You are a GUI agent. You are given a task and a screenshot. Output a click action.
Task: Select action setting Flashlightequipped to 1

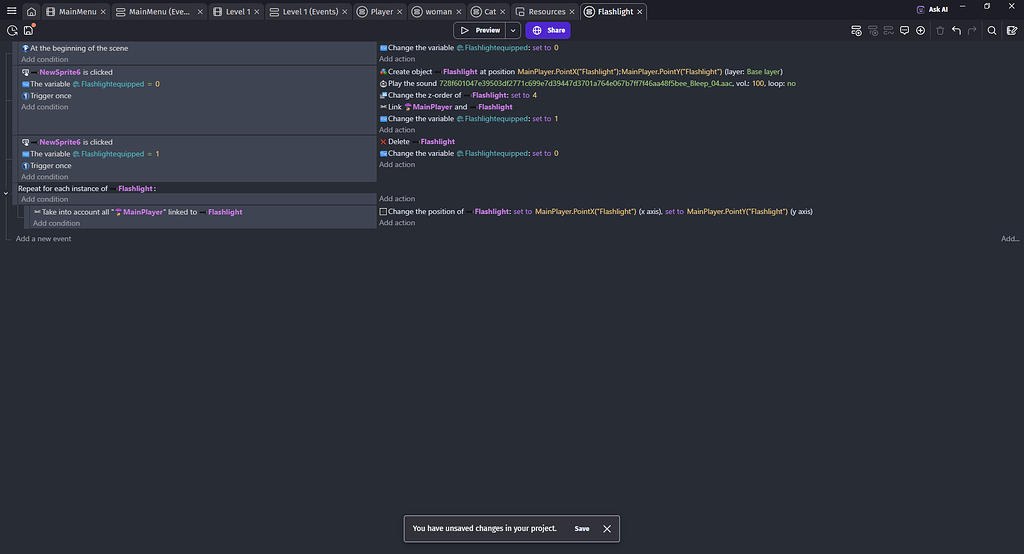pos(469,119)
